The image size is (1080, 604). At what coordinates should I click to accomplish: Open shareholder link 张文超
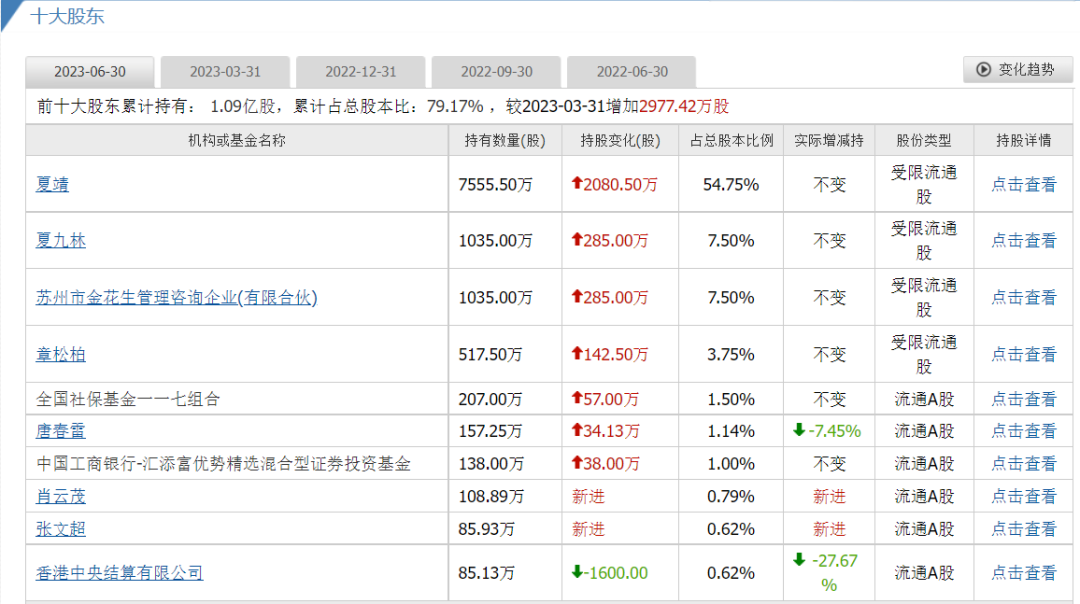pyautogui.click(x=61, y=528)
